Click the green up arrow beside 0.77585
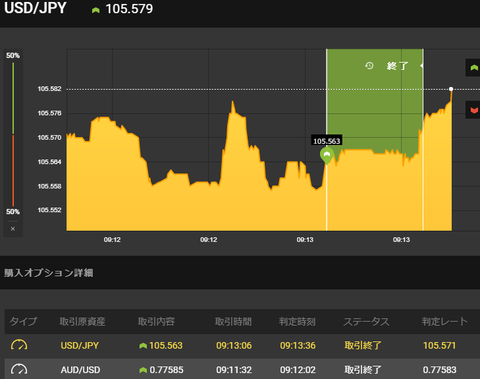The image size is (480, 379). pos(143,370)
